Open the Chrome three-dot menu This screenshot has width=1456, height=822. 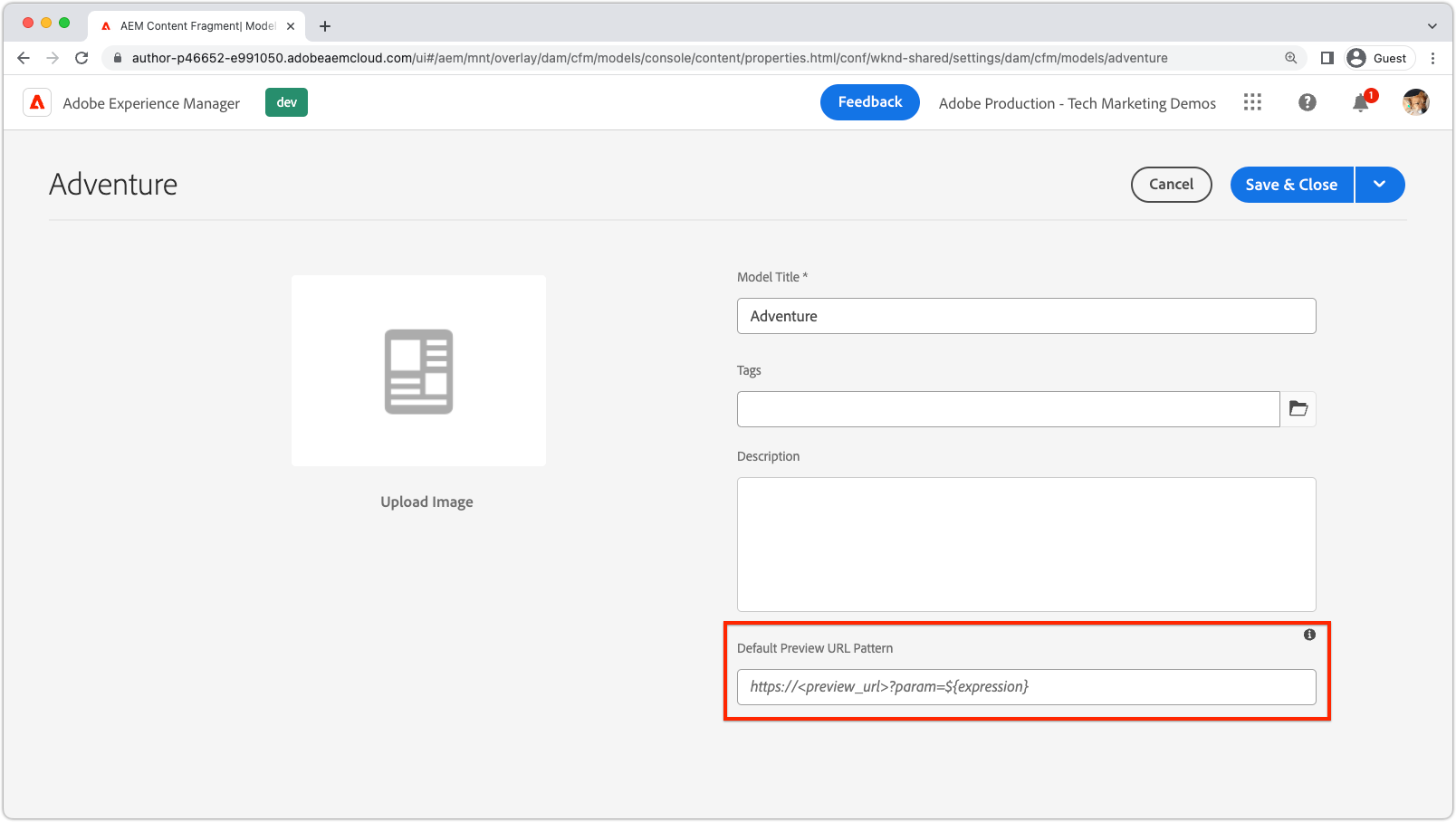1432,58
